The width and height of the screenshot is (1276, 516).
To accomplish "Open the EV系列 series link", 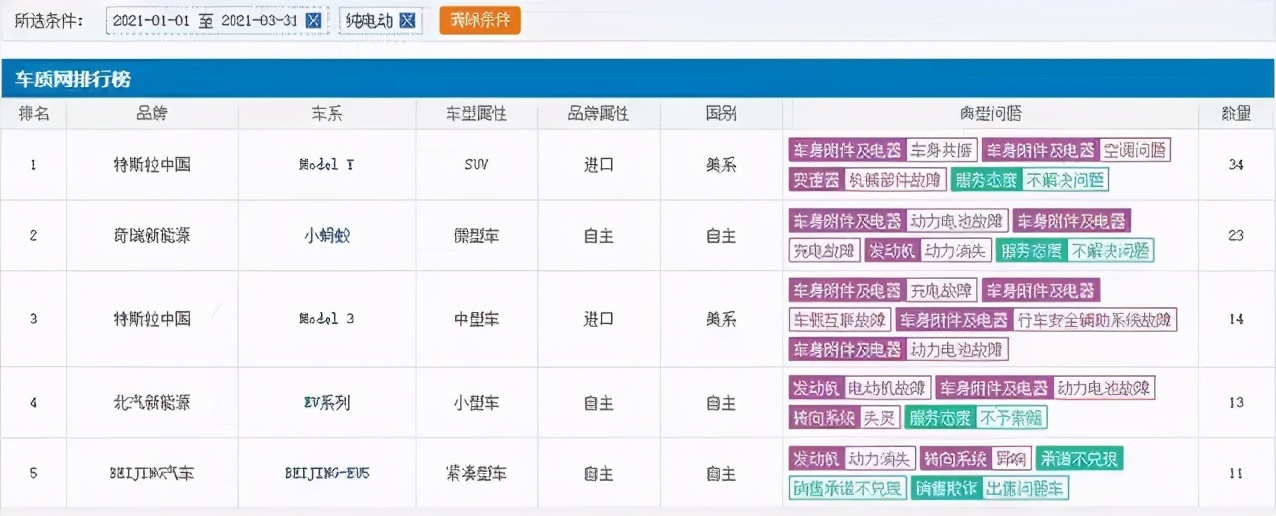I will click(327, 403).
